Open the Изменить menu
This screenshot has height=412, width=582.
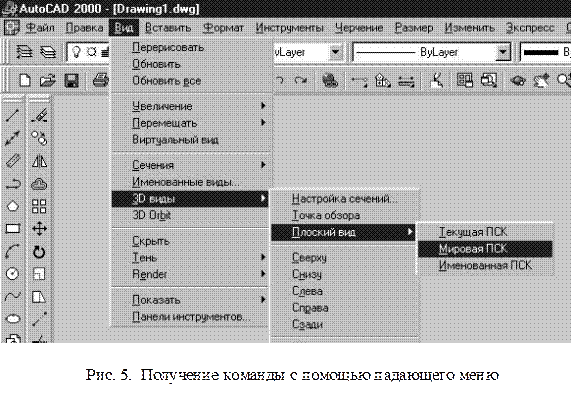tap(470, 28)
